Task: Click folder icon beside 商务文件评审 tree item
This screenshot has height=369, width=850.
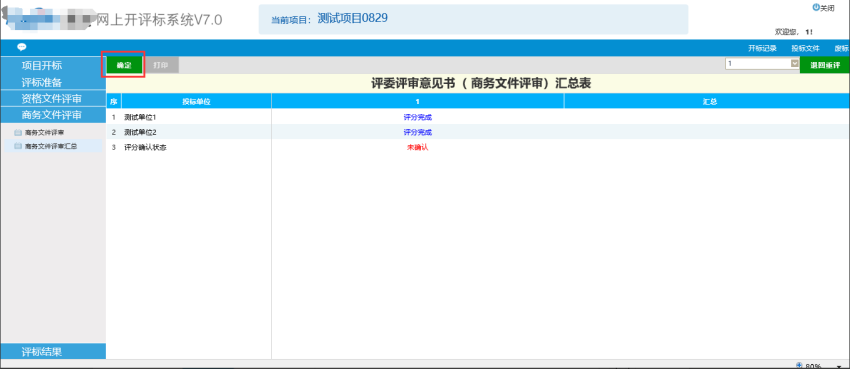Action: click(18, 132)
